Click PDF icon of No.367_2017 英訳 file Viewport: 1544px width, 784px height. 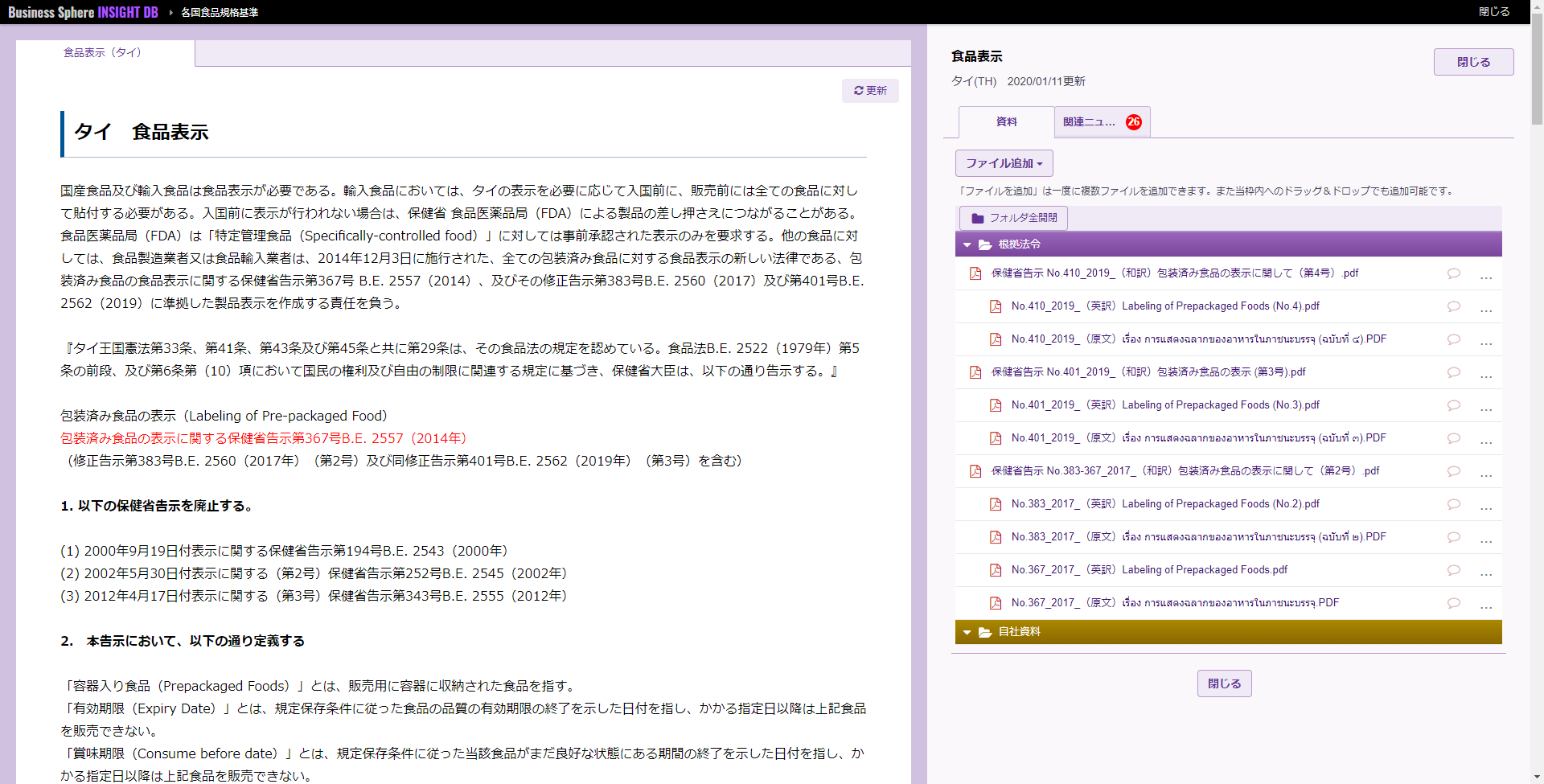click(996, 570)
